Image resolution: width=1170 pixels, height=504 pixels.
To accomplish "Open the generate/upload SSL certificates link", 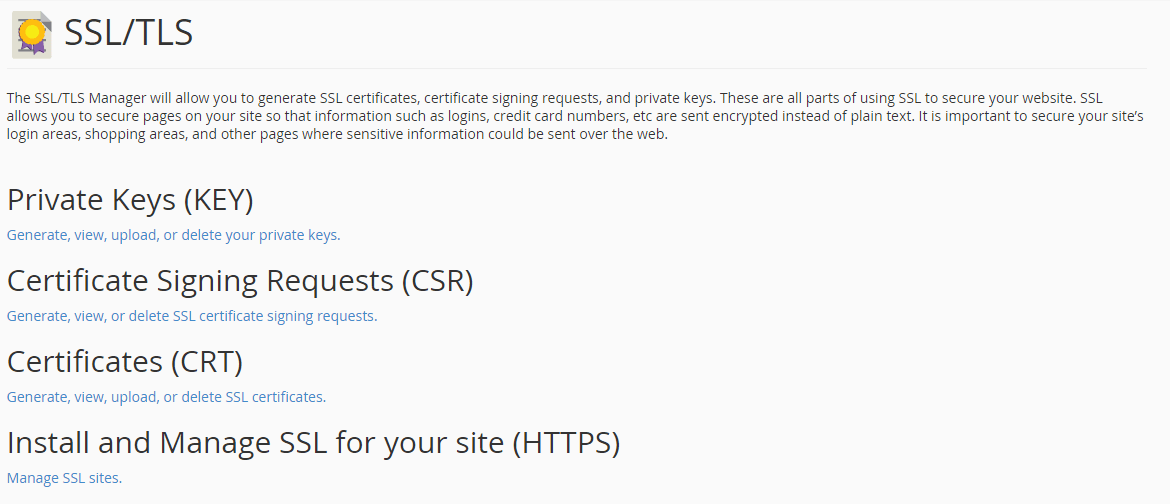I will pyautogui.click(x=166, y=397).
